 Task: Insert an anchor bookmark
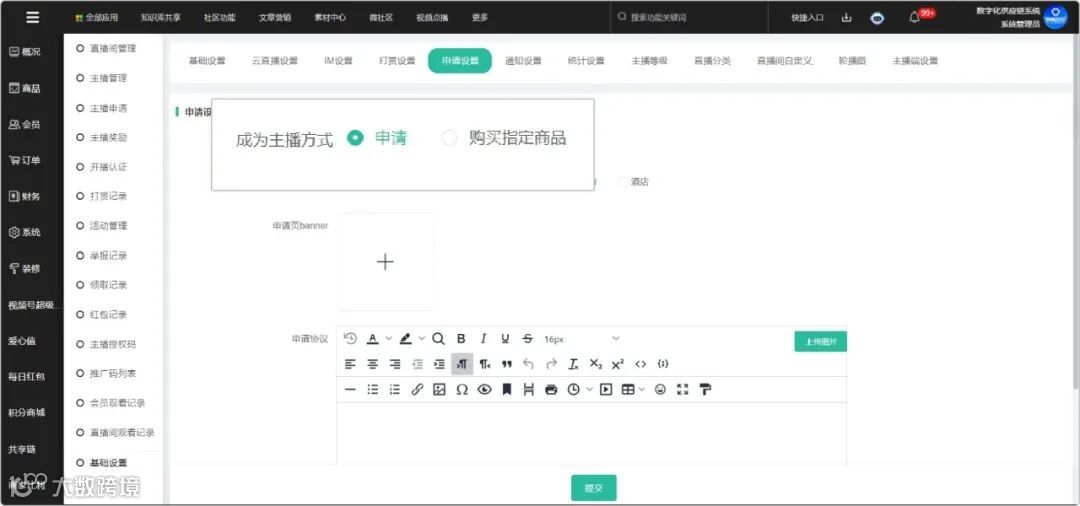[x=507, y=390]
